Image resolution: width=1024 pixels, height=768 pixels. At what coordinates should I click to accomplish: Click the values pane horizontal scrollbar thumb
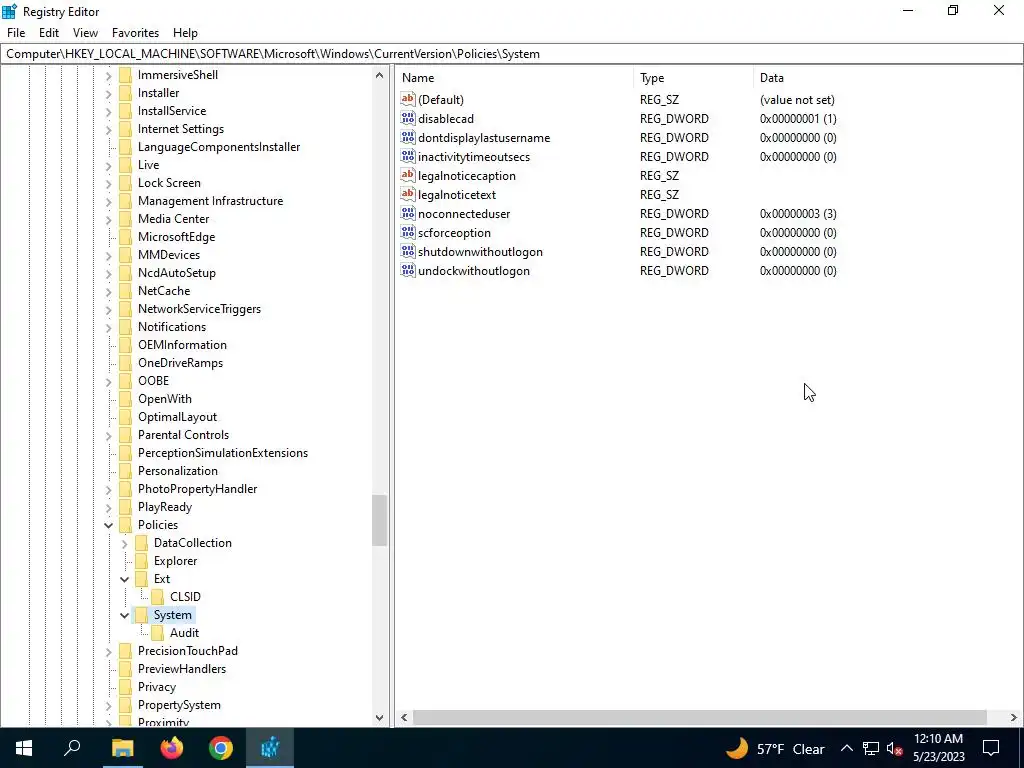[x=699, y=717]
